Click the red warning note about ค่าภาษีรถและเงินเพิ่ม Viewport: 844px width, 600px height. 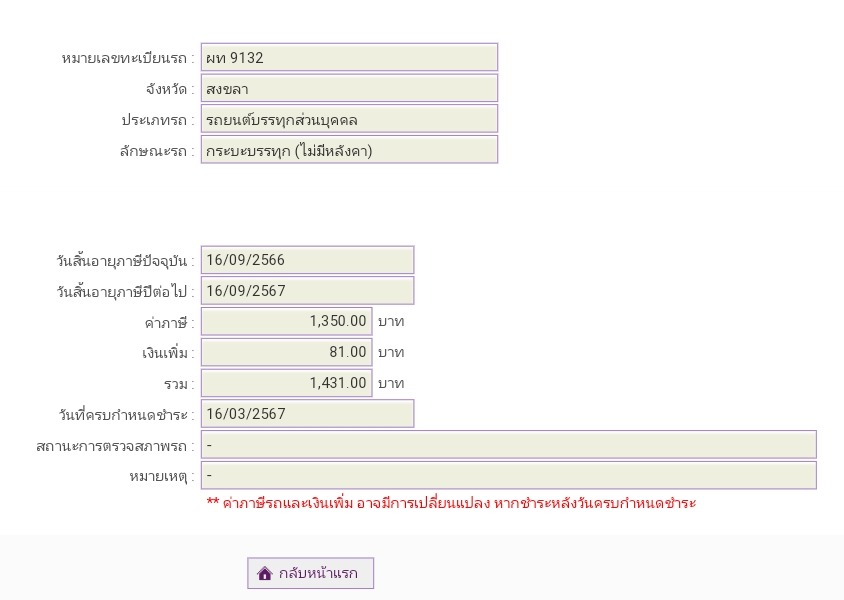[x=451, y=503]
